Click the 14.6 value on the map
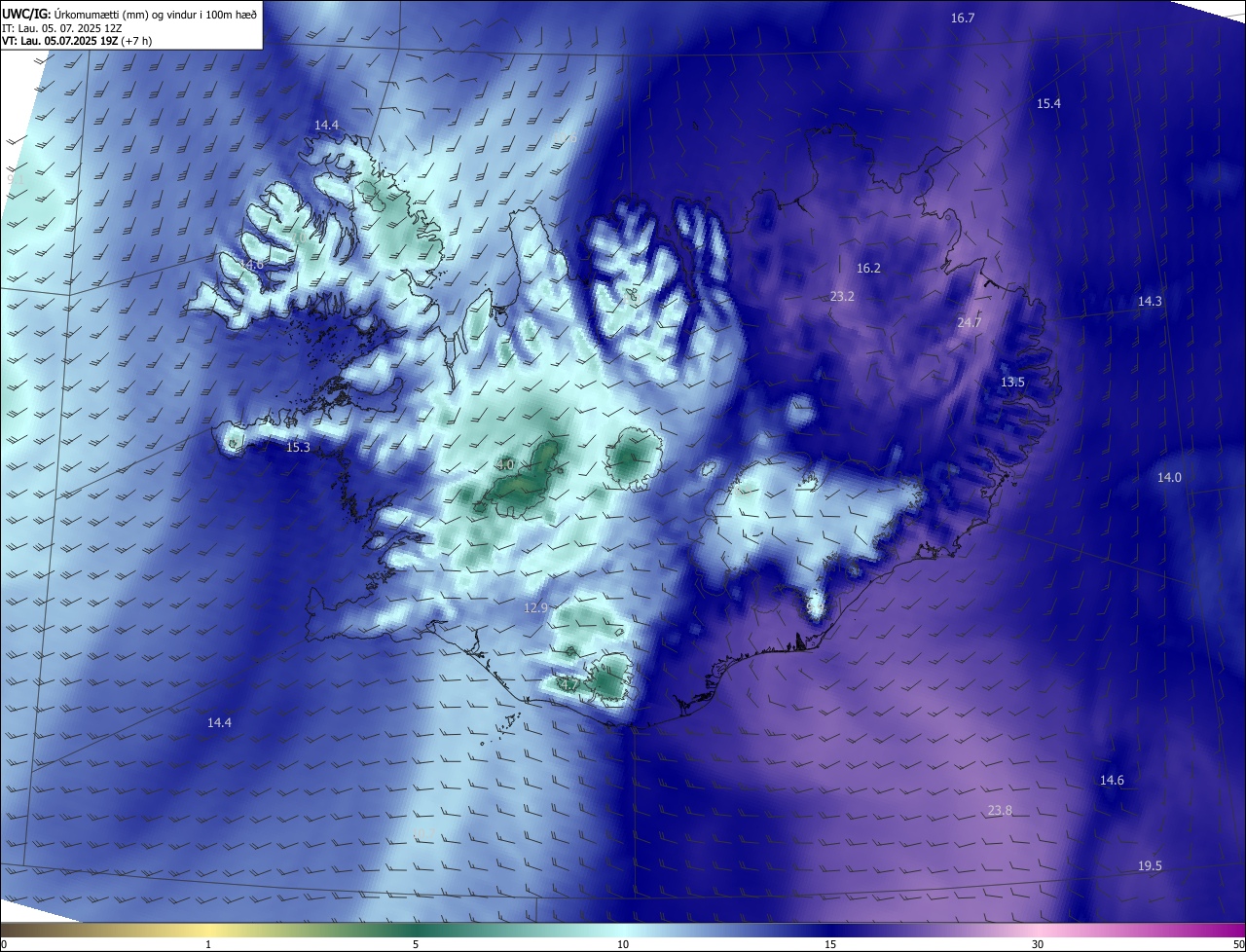 pos(1112,781)
